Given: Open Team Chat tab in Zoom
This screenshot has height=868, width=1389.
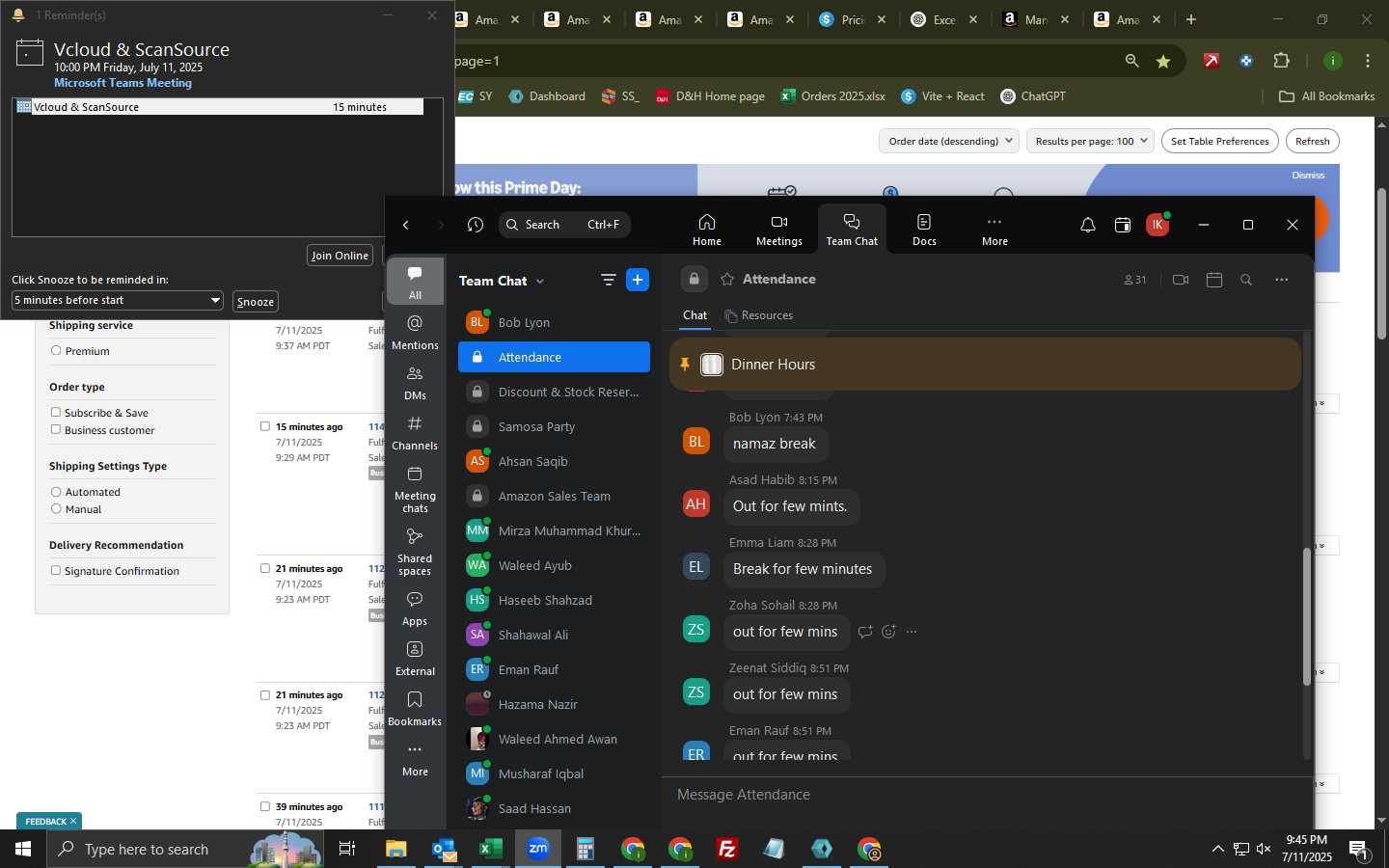Looking at the screenshot, I should pos(852,230).
